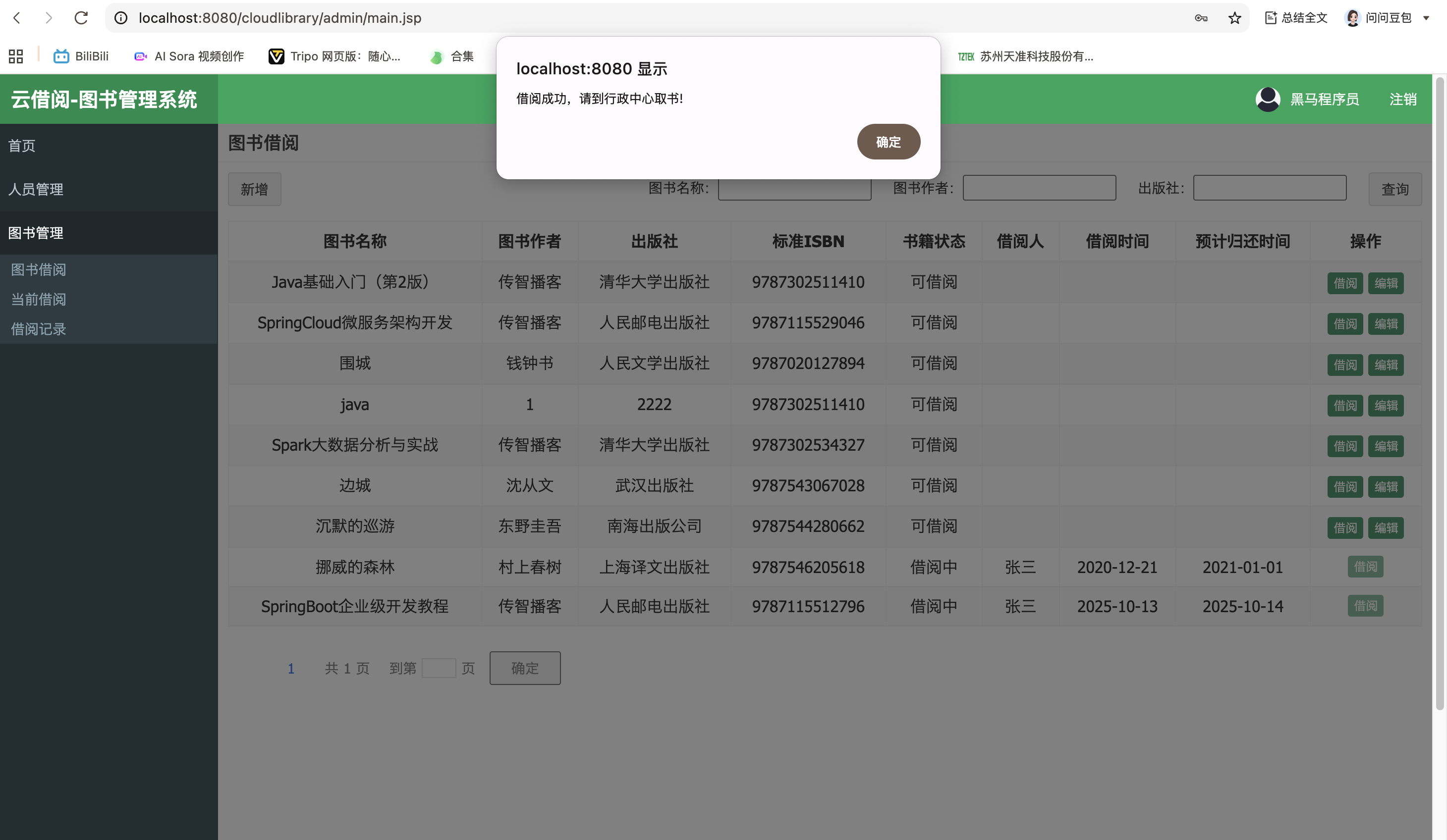Click the 图书作者 search field
The height and width of the screenshot is (840, 1447).
[1039, 188]
